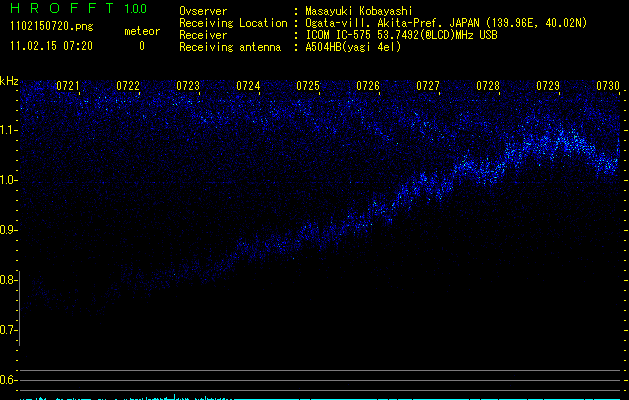The image size is (629, 400).
Task: Click the 'meteor' counter label
Action: (x=142, y=31)
